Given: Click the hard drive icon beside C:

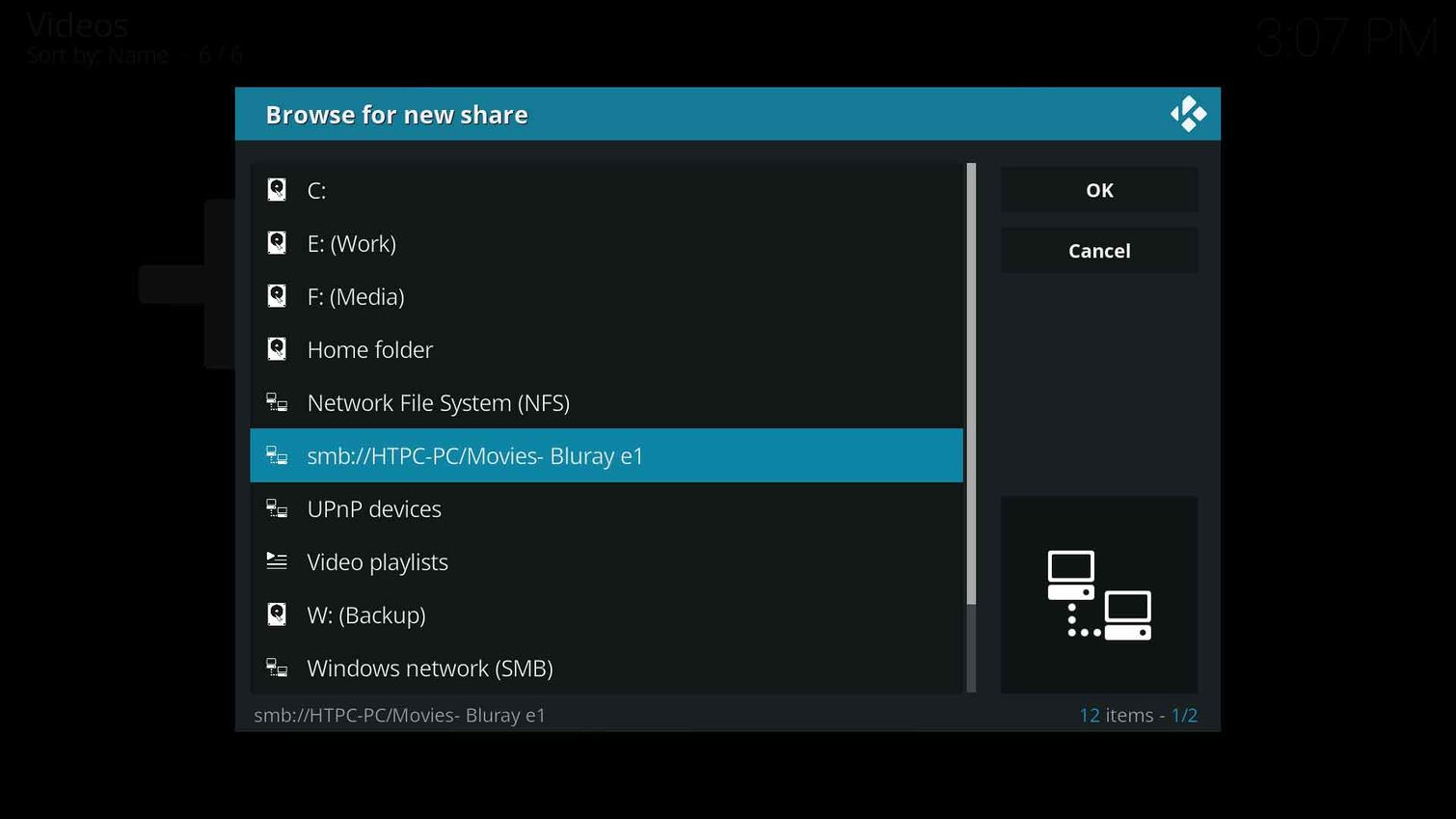Looking at the screenshot, I should 277,190.
